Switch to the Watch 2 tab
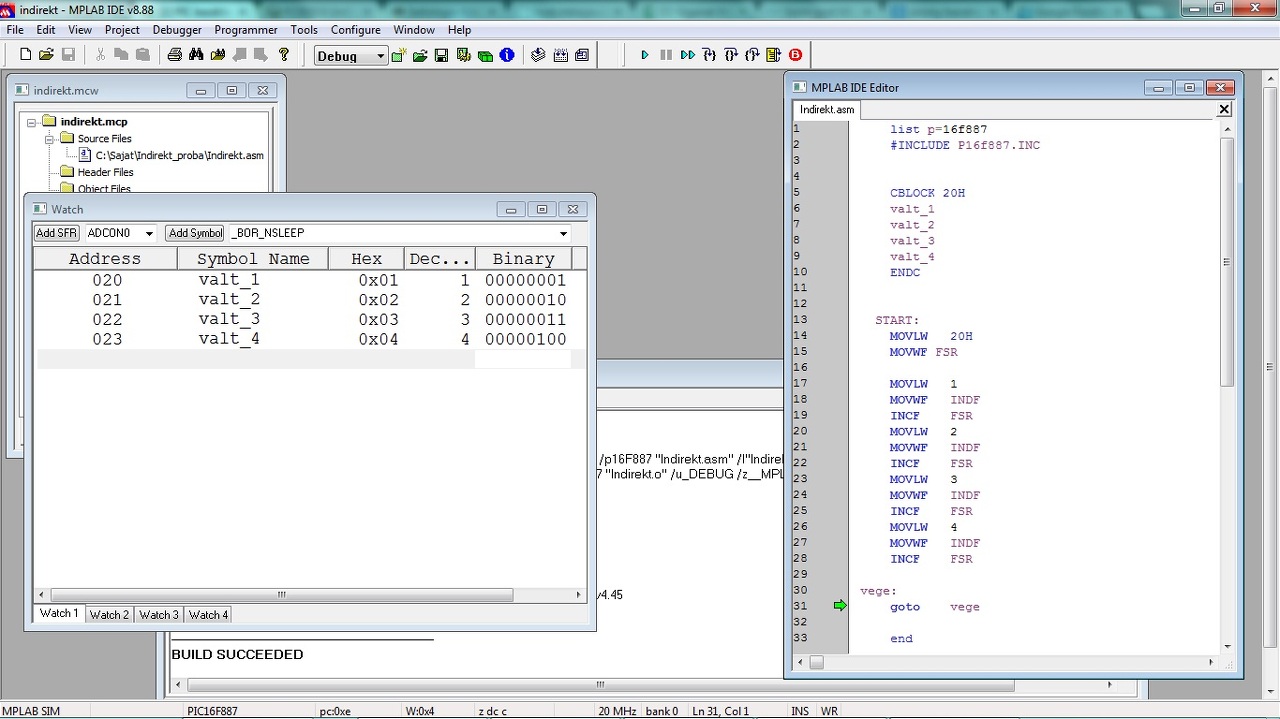 point(109,615)
